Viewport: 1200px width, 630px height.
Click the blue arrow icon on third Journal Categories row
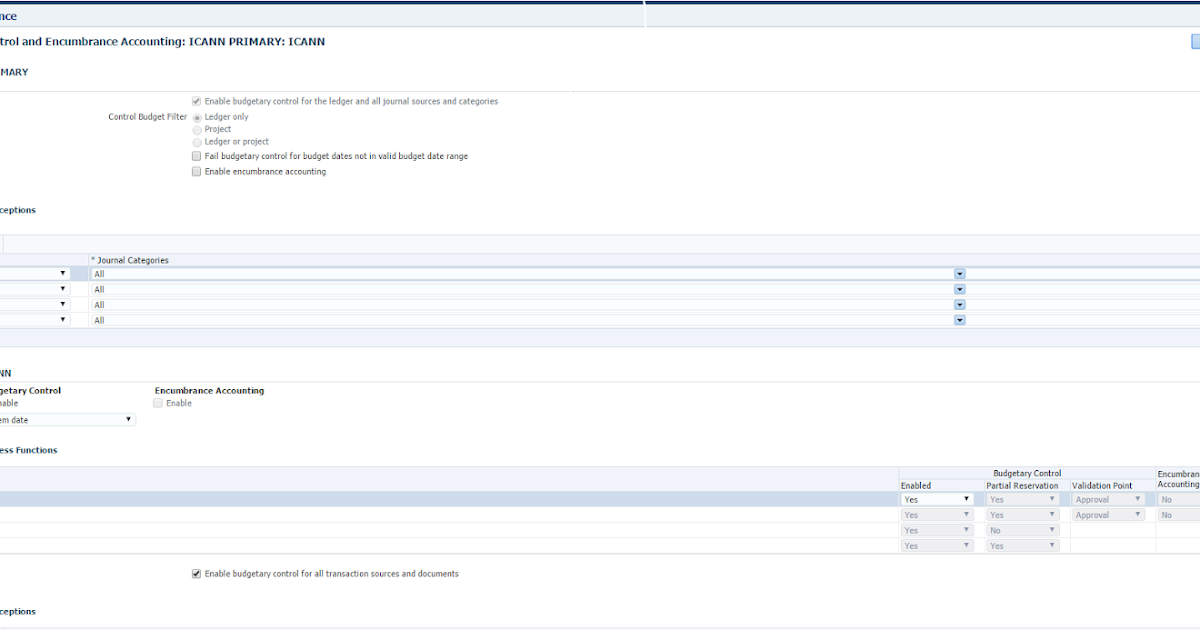point(959,304)
